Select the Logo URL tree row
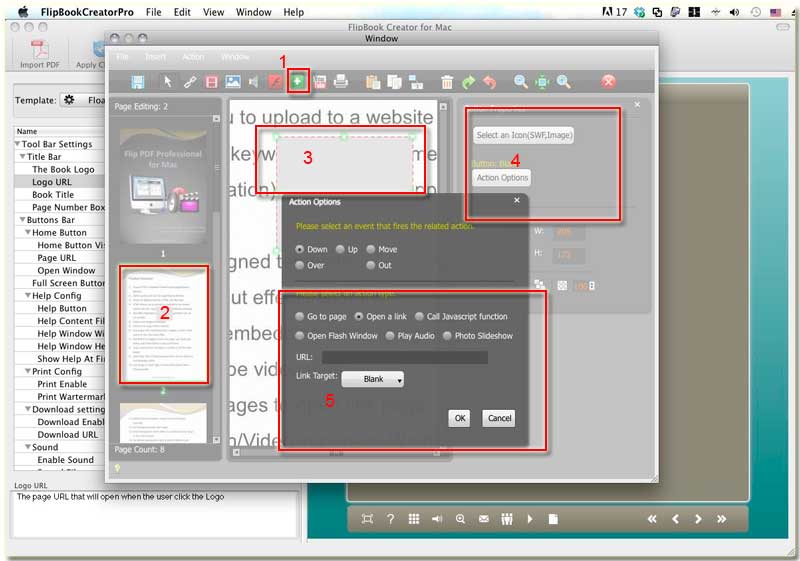The height and width of the screenshot is (561, 800). click(60, 182)
